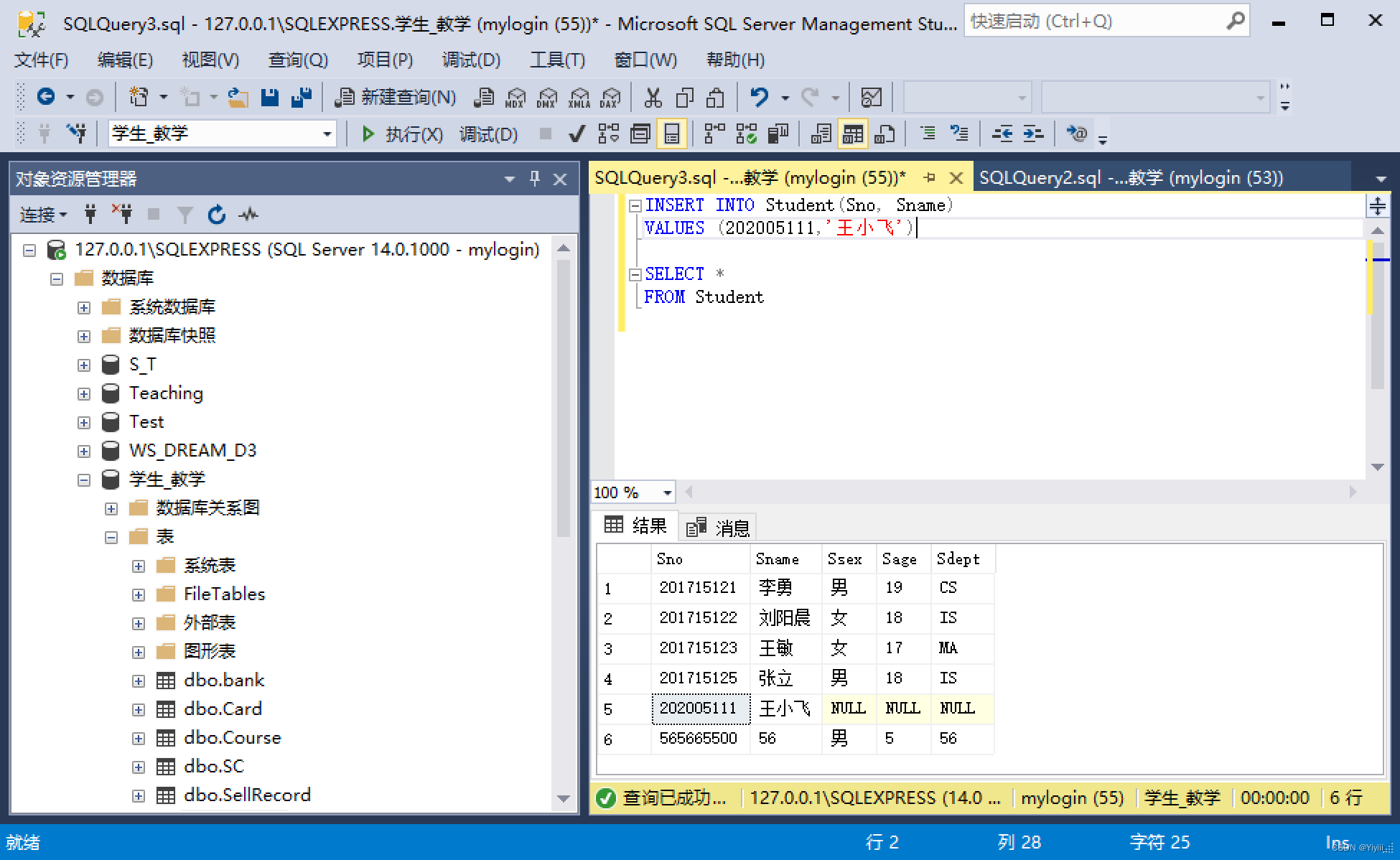The height and width of the screenshot is (860, 1400).
Task: Click Refresh icon in Object Explorer
Action: 217,215
